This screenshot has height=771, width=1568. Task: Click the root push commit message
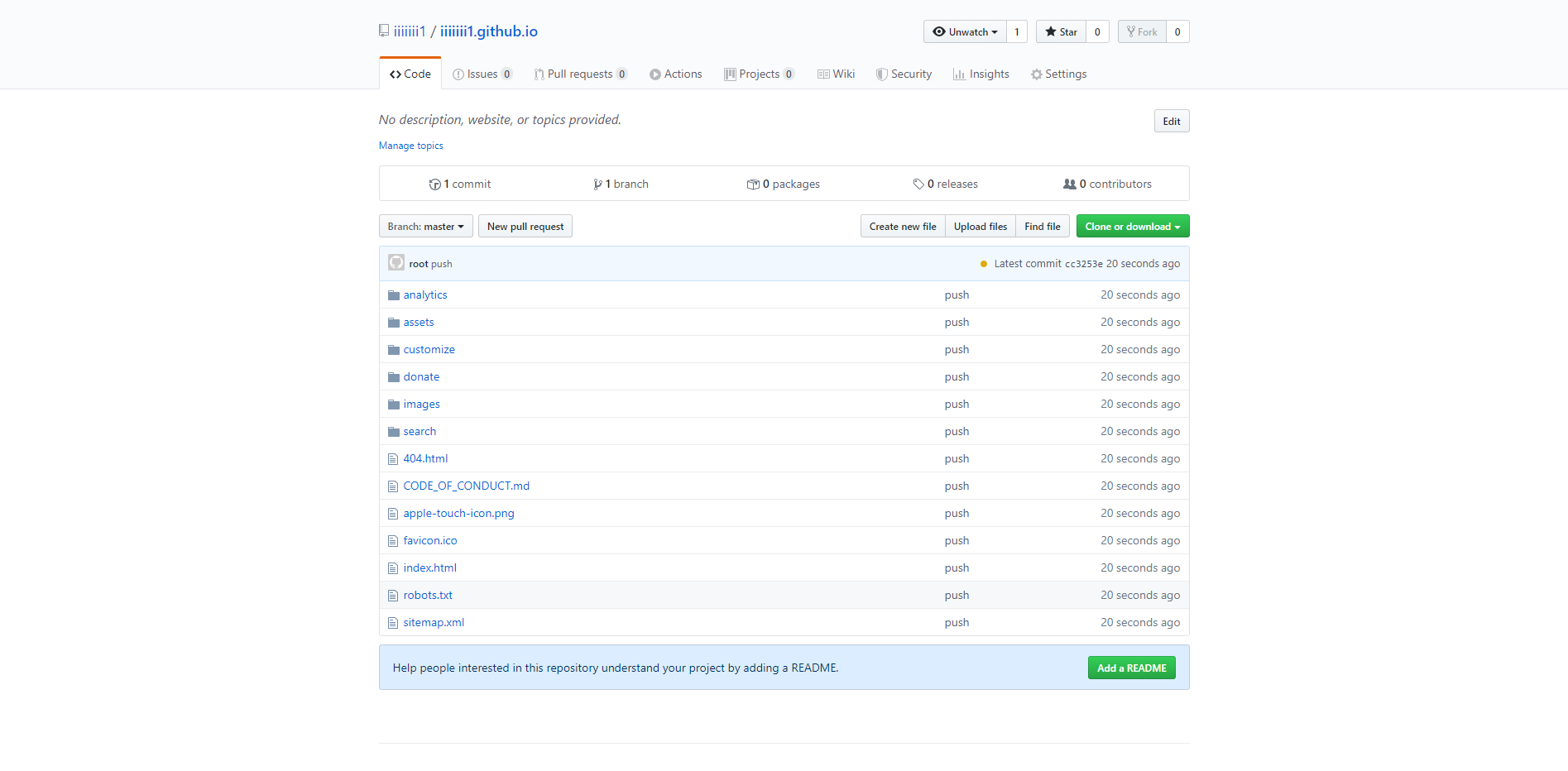coord(441,264)
